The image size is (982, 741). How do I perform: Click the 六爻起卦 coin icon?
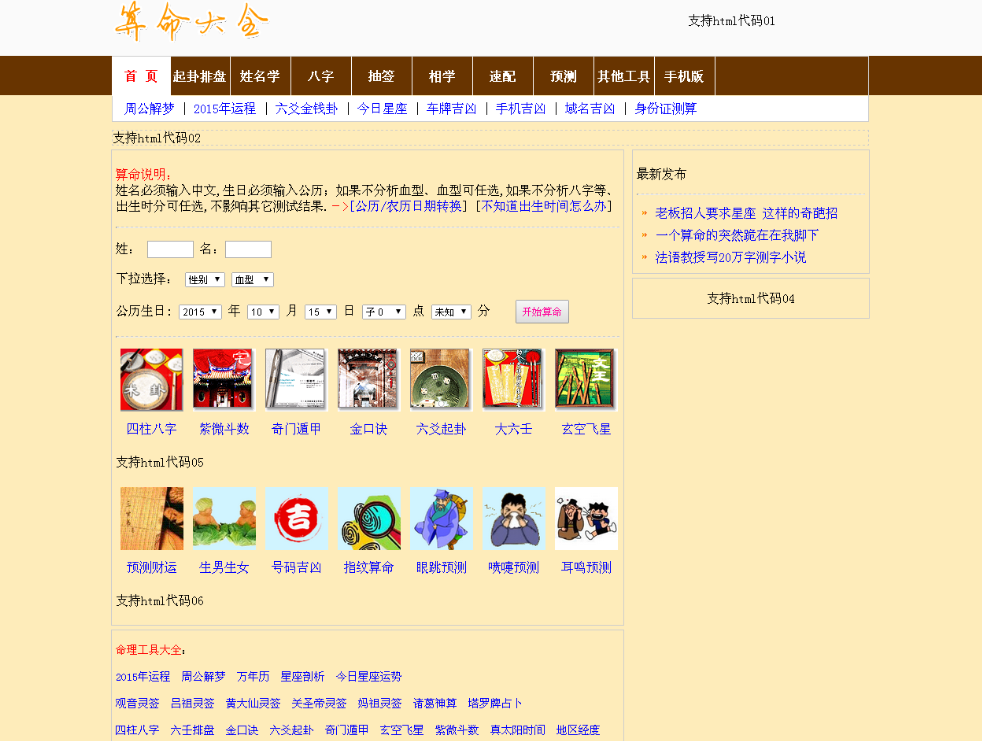(440, 380)
